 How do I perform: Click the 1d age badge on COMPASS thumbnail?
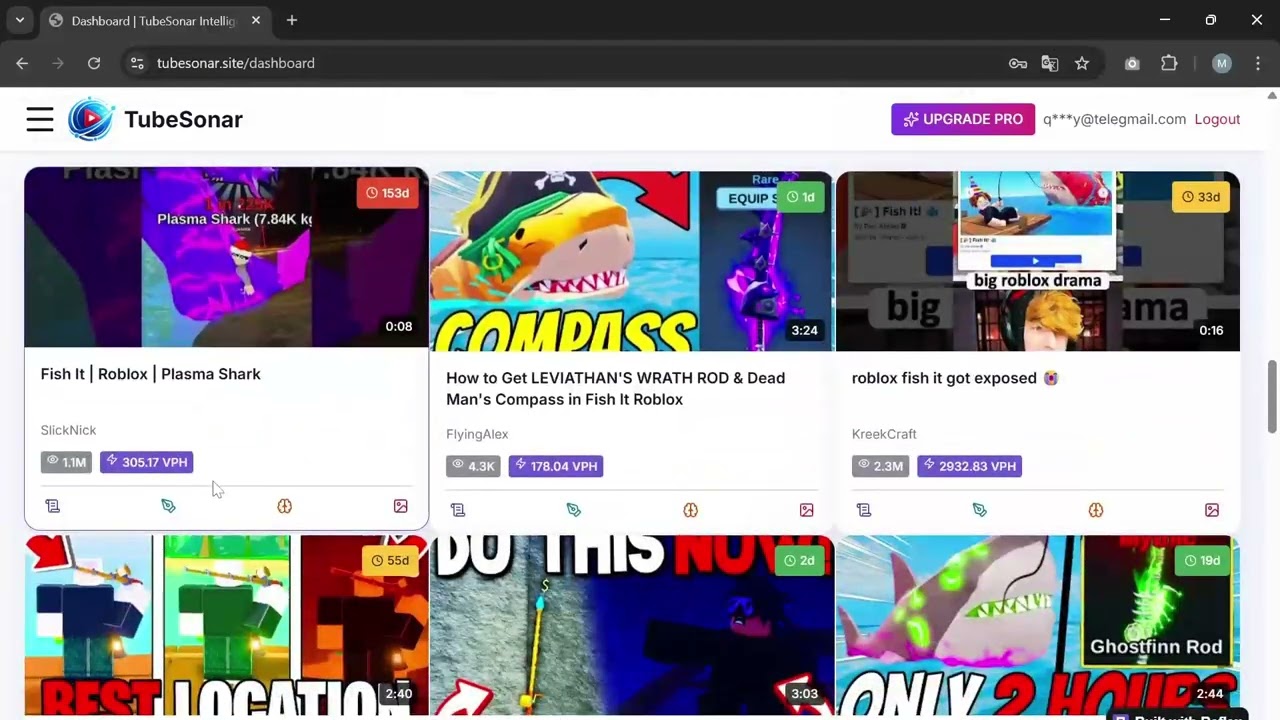(800, 197)
